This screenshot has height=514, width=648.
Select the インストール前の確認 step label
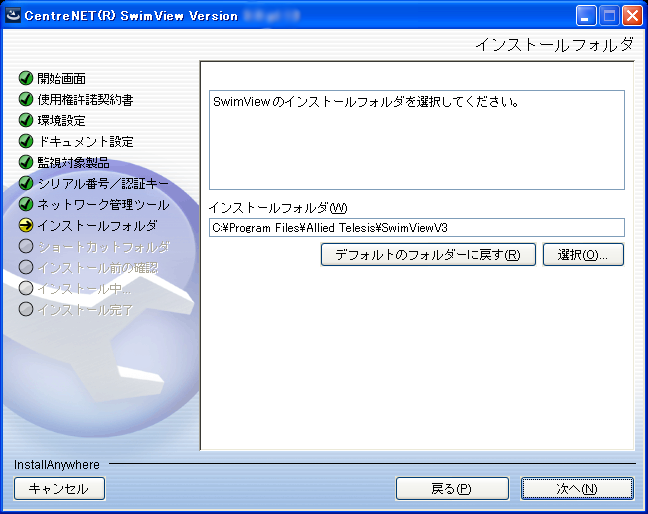click(98, 268)
